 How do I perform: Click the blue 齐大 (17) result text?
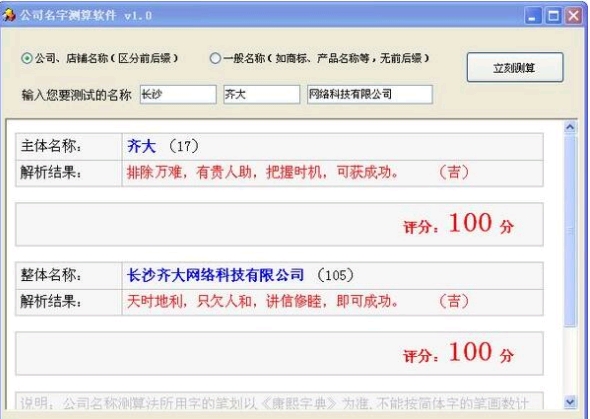163,146
